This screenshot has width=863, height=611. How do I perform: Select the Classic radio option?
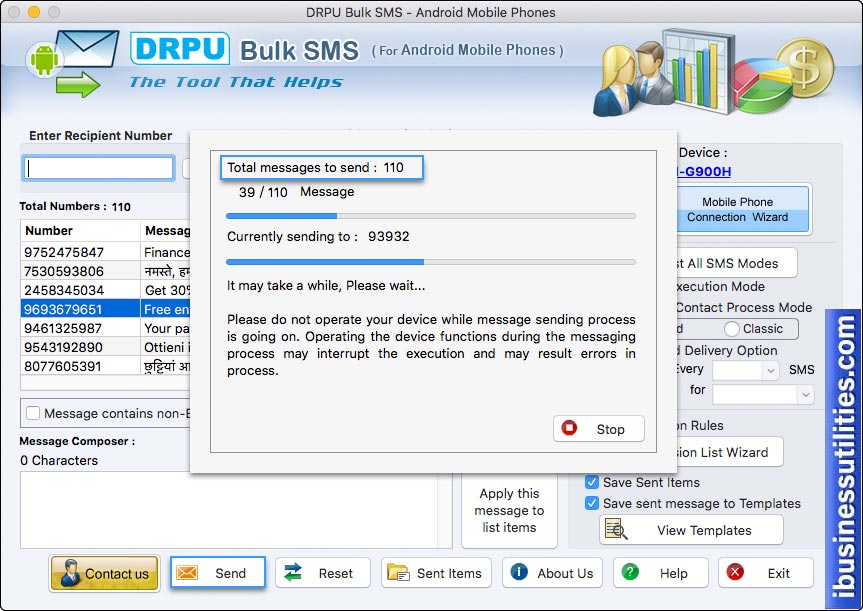pyautogui.click(x=731, y=329)
